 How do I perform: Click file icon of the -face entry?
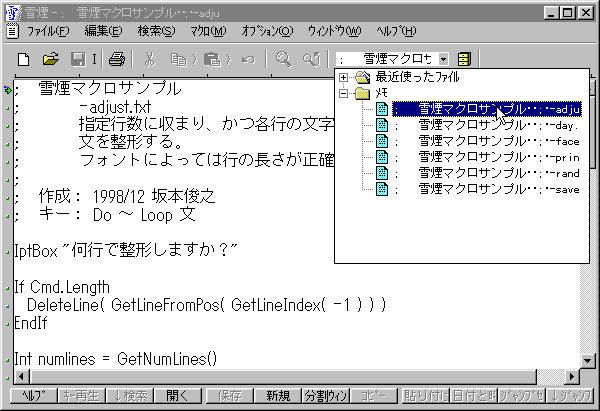click(x=382, y=141)
